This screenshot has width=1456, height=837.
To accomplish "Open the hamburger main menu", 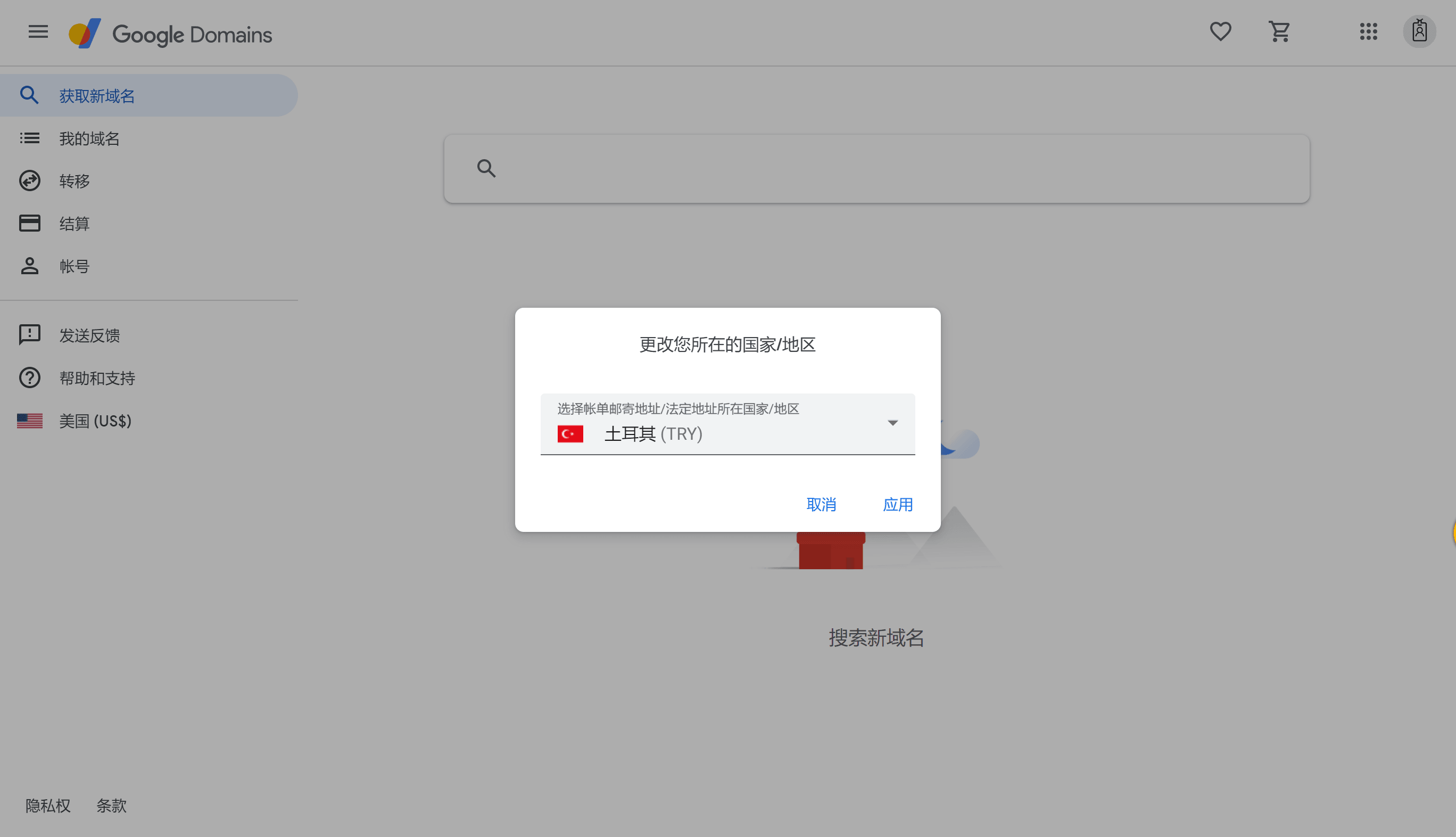I will (x=38, y=31).
